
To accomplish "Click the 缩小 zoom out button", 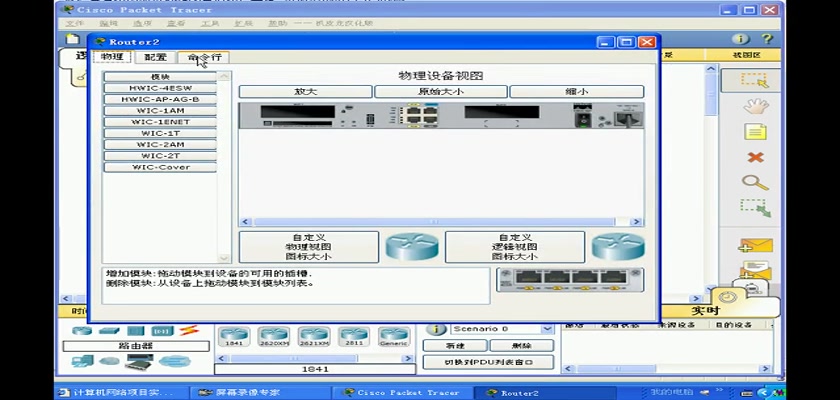I will pos(577,91).
